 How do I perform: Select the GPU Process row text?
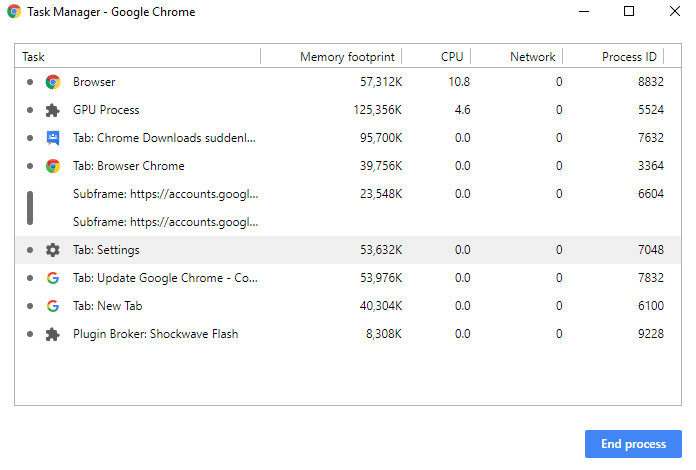point(106,110)
